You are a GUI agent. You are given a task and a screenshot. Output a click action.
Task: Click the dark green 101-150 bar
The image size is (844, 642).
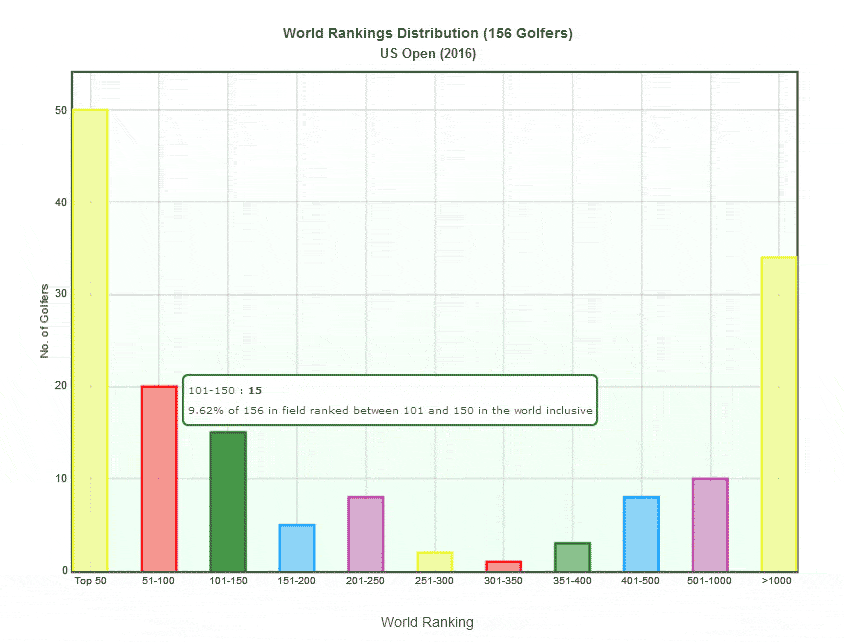[228, 501]
